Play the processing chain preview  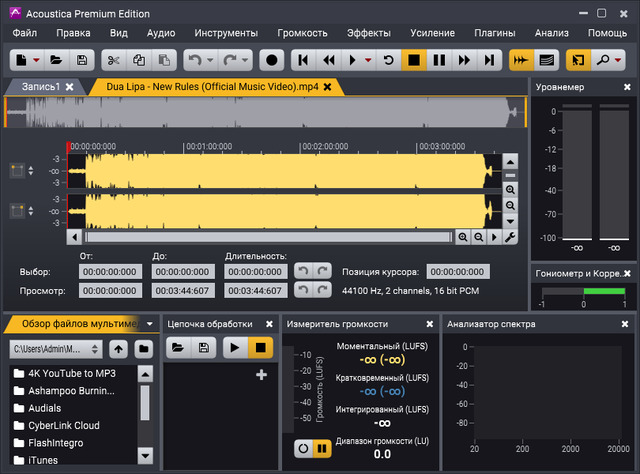coord(233,348)
